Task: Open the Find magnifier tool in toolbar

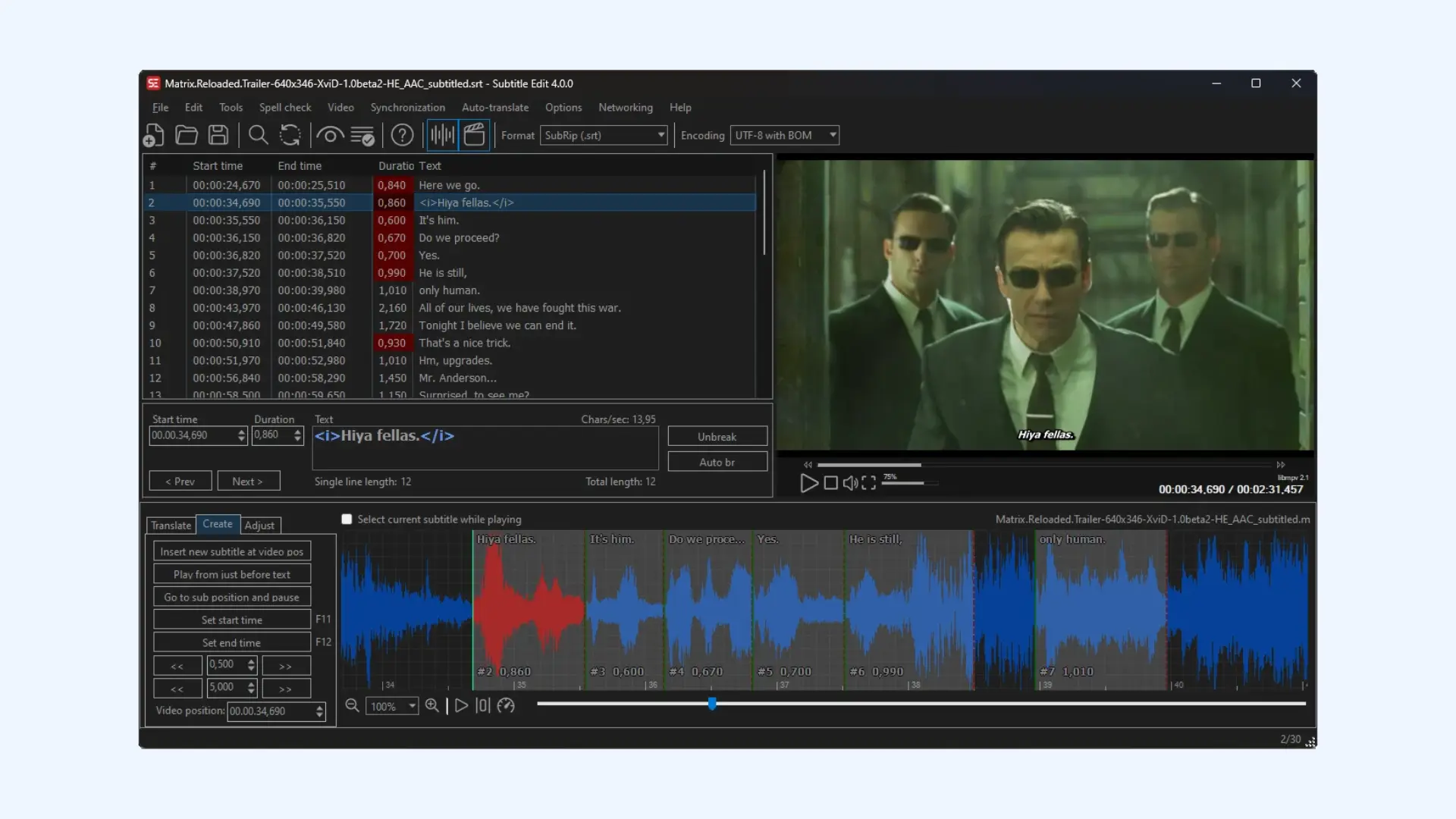Action: coord(258,135)
